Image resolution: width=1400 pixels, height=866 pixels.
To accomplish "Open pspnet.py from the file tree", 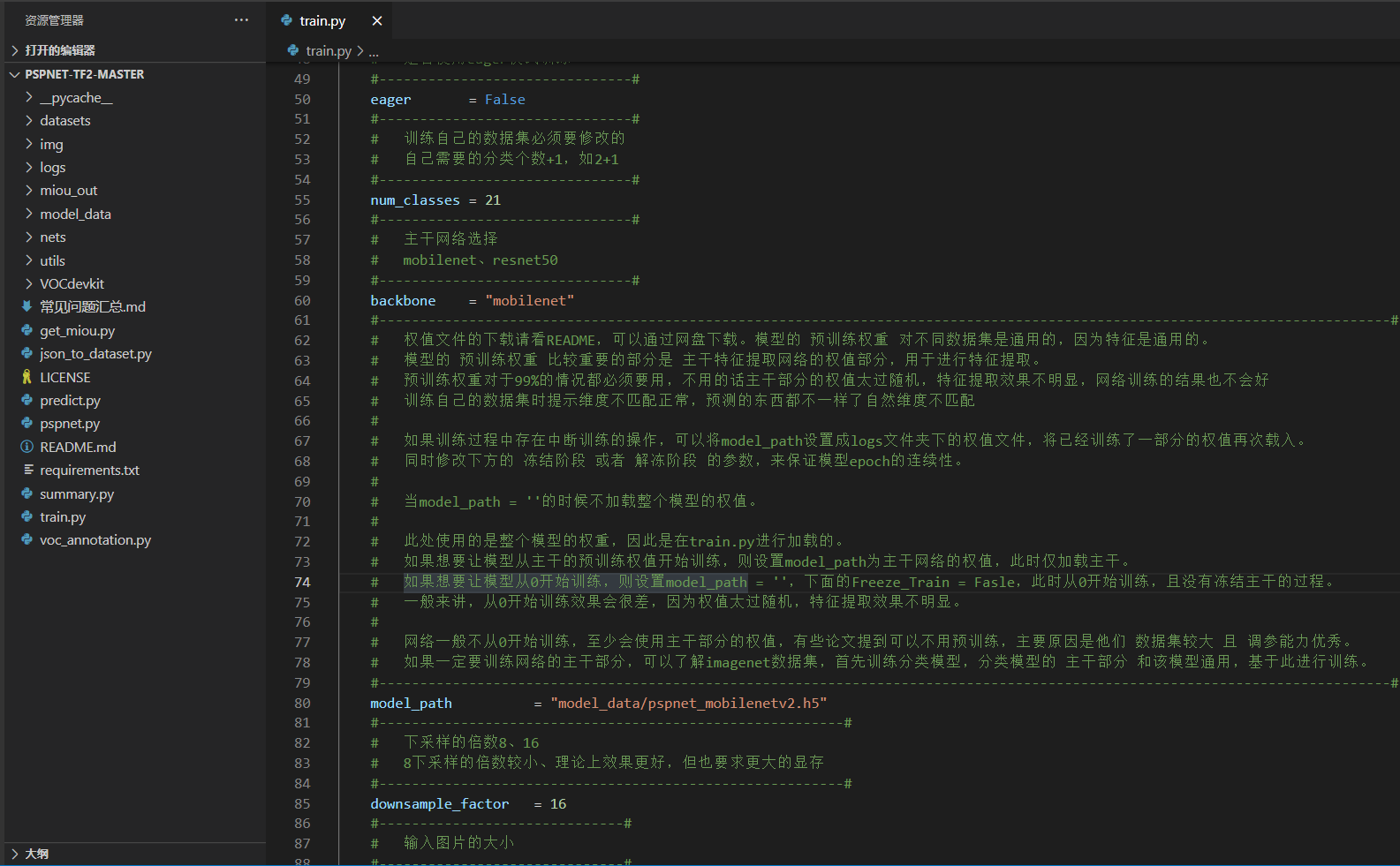I will [x=70, y=424].
